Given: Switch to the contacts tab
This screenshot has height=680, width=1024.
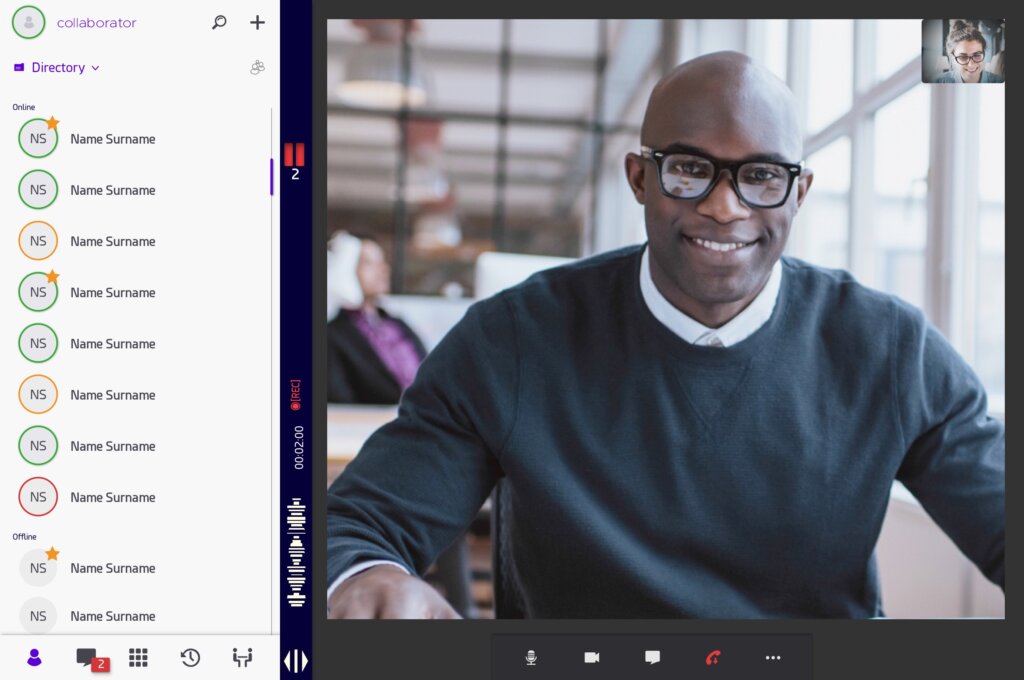Looking at the screenshot, I should (35, 657).
